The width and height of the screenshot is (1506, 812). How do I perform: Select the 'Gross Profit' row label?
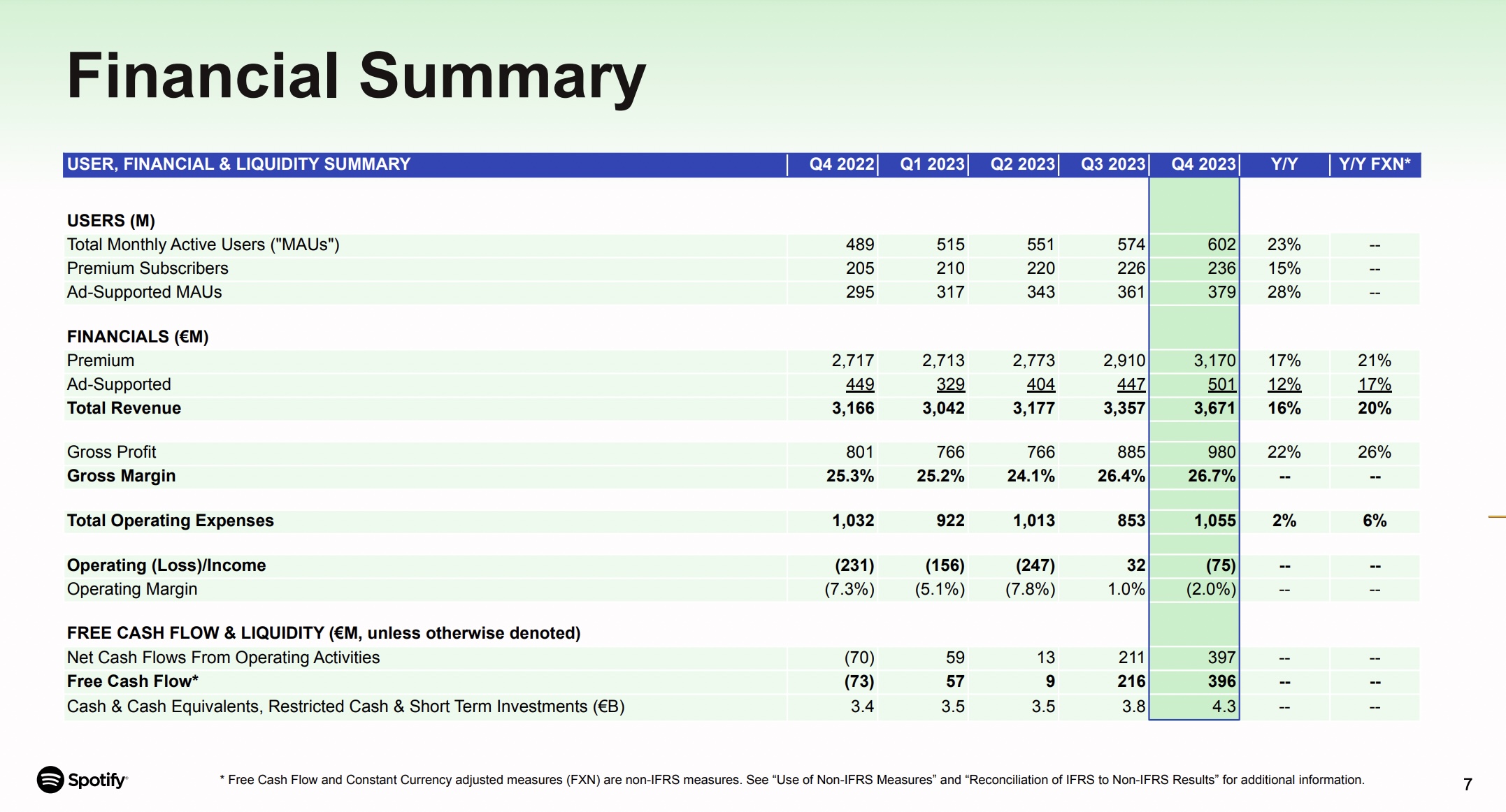tap(111, 452)
